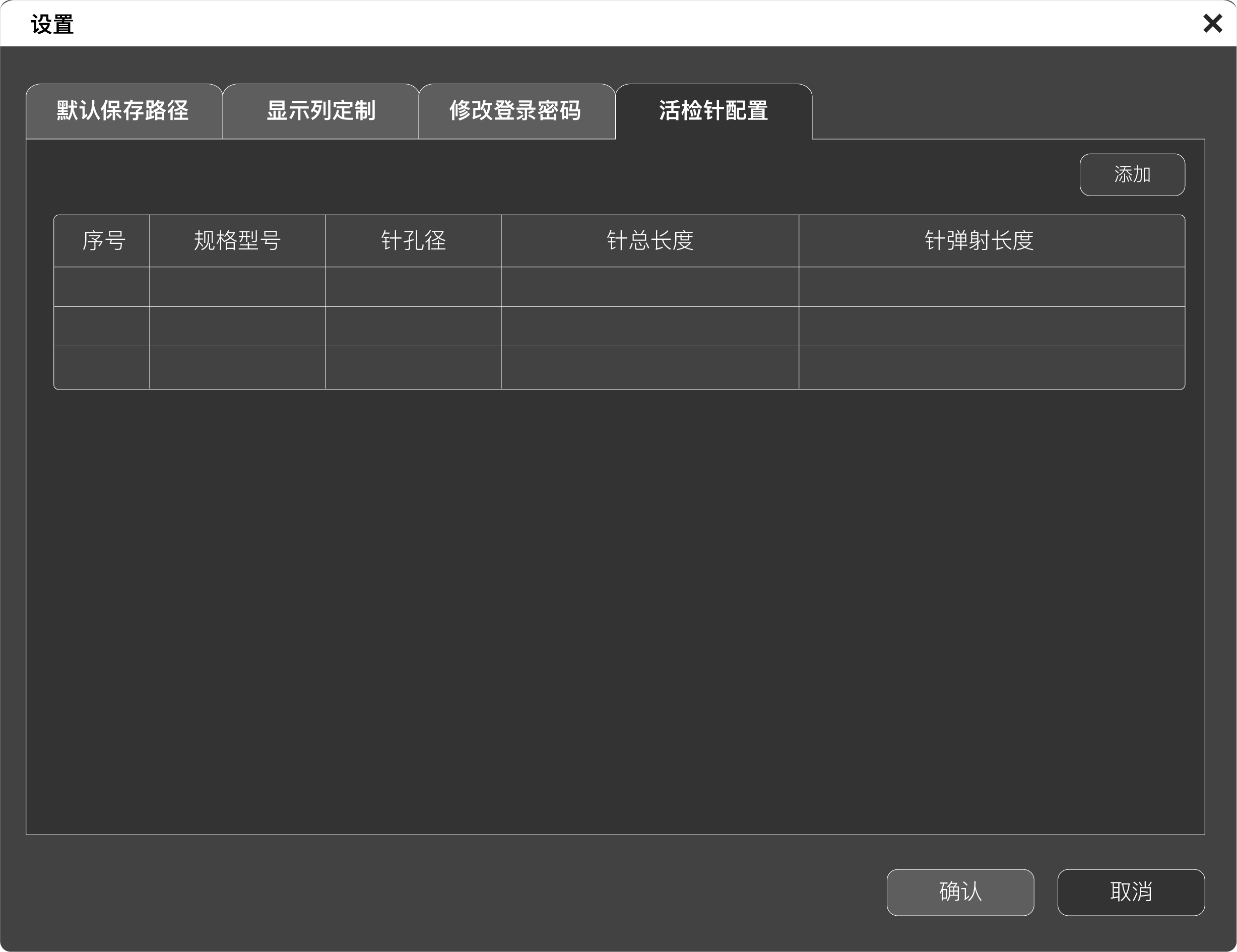
Task: Select first row 序号 cell
Action: click(x=102, y=287)
